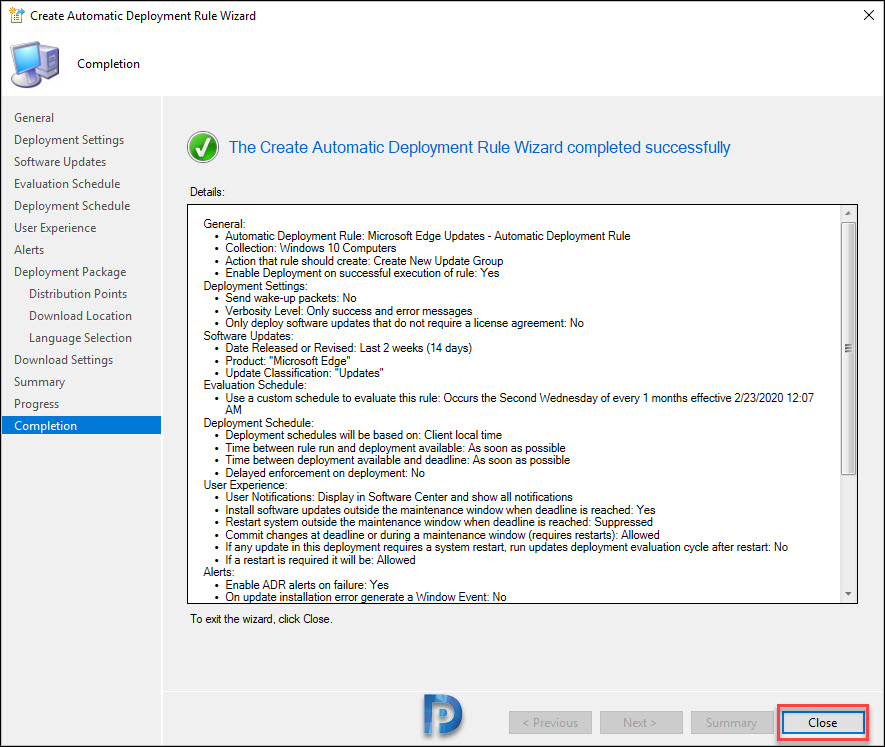Viewport: 885px width, 747px height.
Task: Click the greyed-out Previous button
Action: click(x=550, y=723)
